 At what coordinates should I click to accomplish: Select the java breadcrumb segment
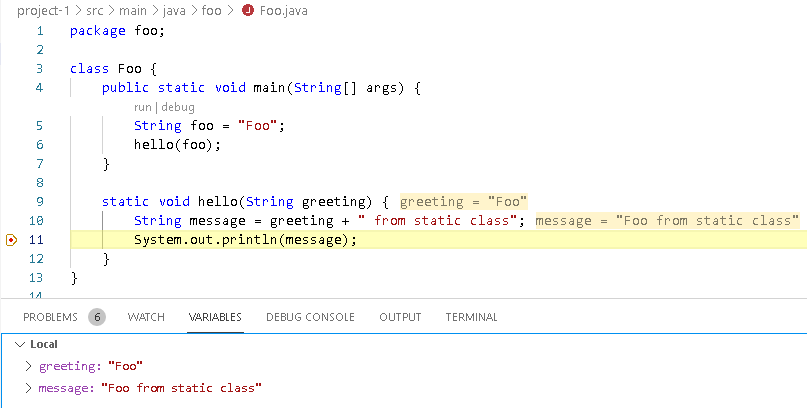[174, 10]
